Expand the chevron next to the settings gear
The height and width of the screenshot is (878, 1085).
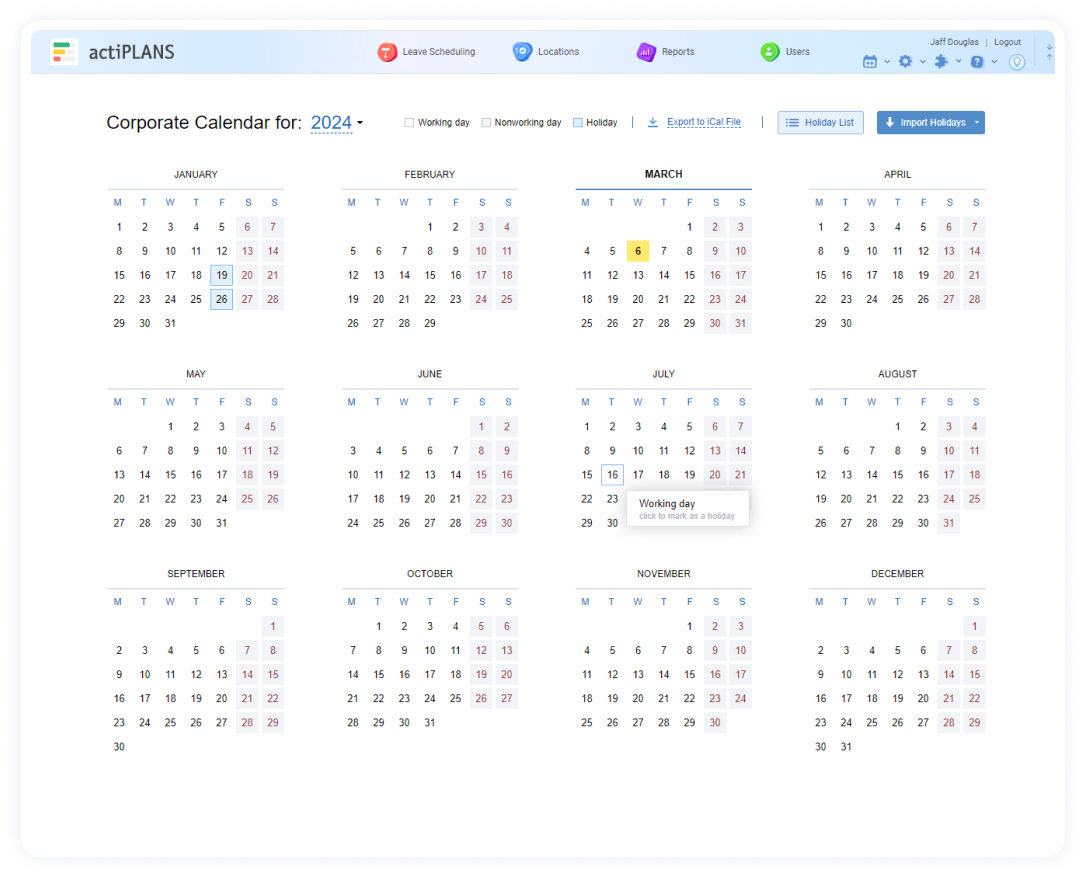tap(921, 61)
